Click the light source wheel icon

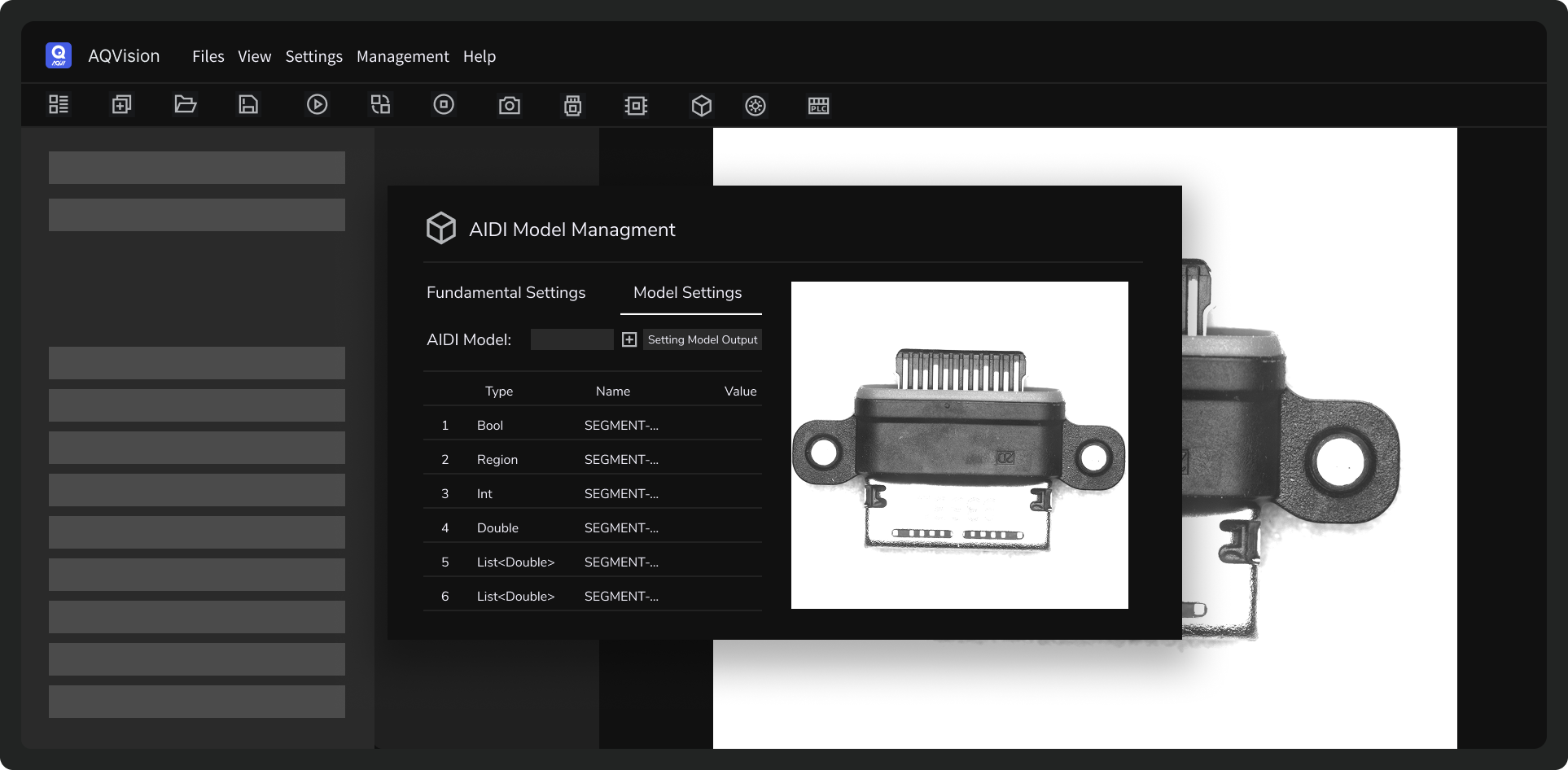(756, 106)
